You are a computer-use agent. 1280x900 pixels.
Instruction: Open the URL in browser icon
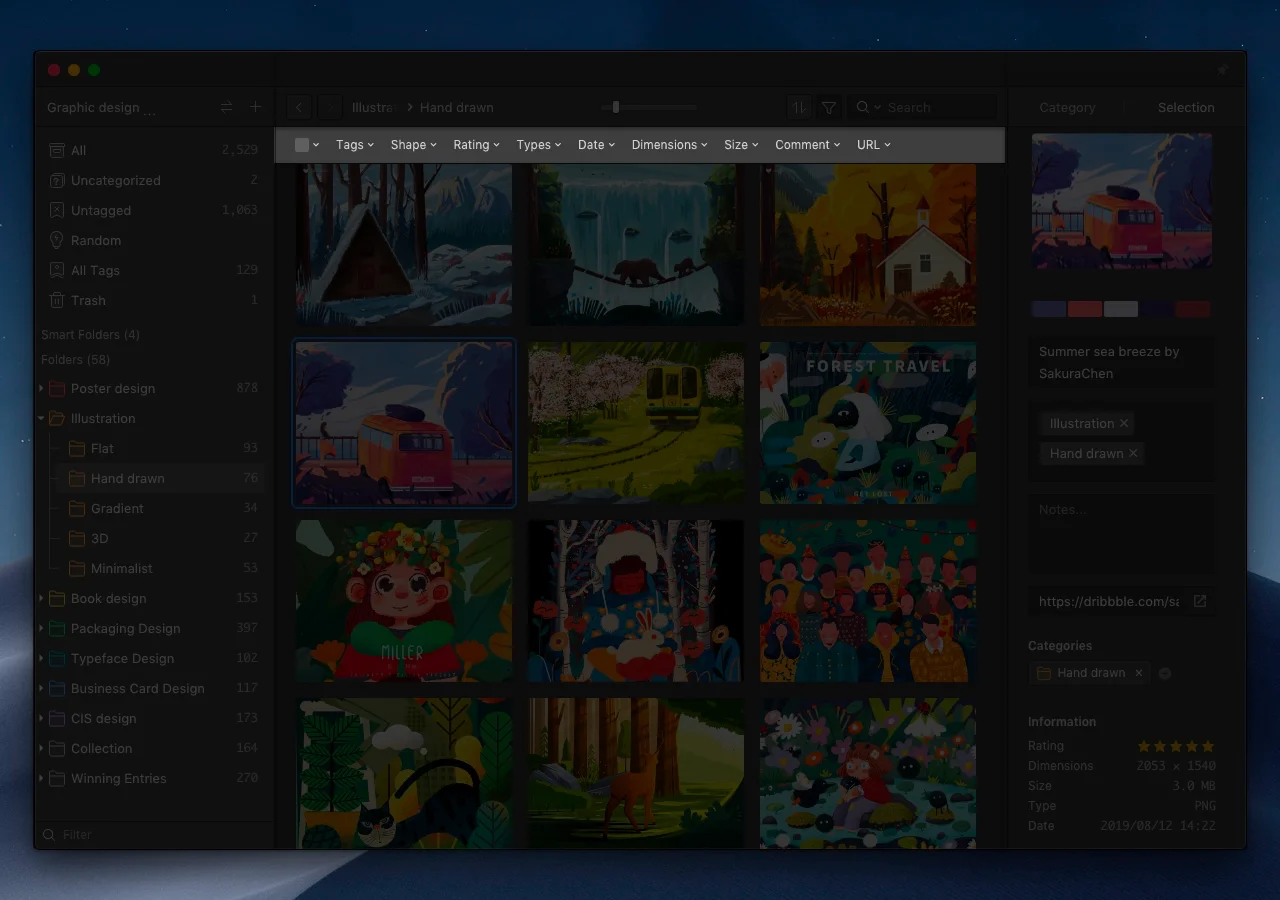[x=1200, y=601]
